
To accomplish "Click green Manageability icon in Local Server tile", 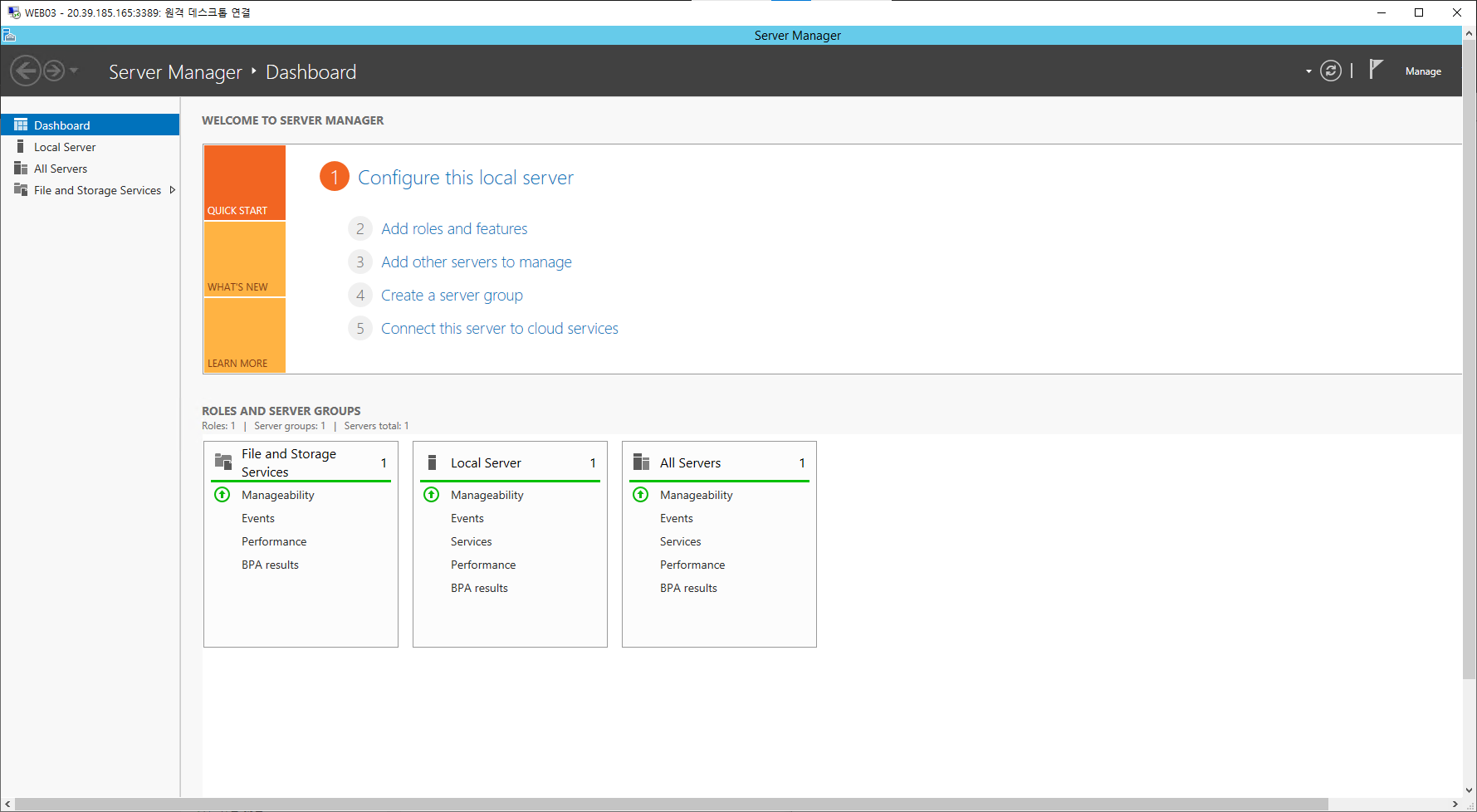I will coord(432,495).
